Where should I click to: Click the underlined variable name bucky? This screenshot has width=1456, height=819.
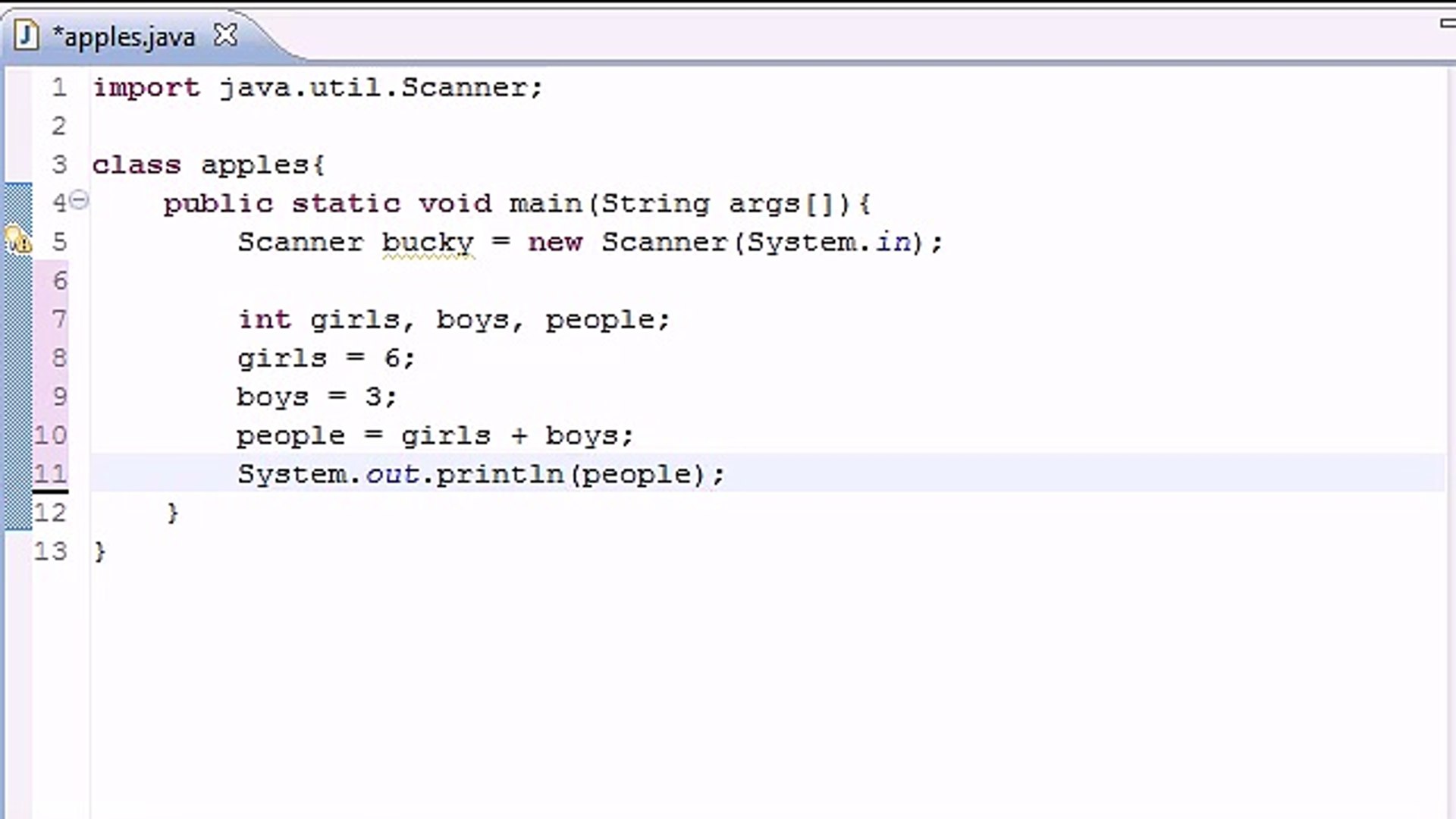[x=427, y=241]
